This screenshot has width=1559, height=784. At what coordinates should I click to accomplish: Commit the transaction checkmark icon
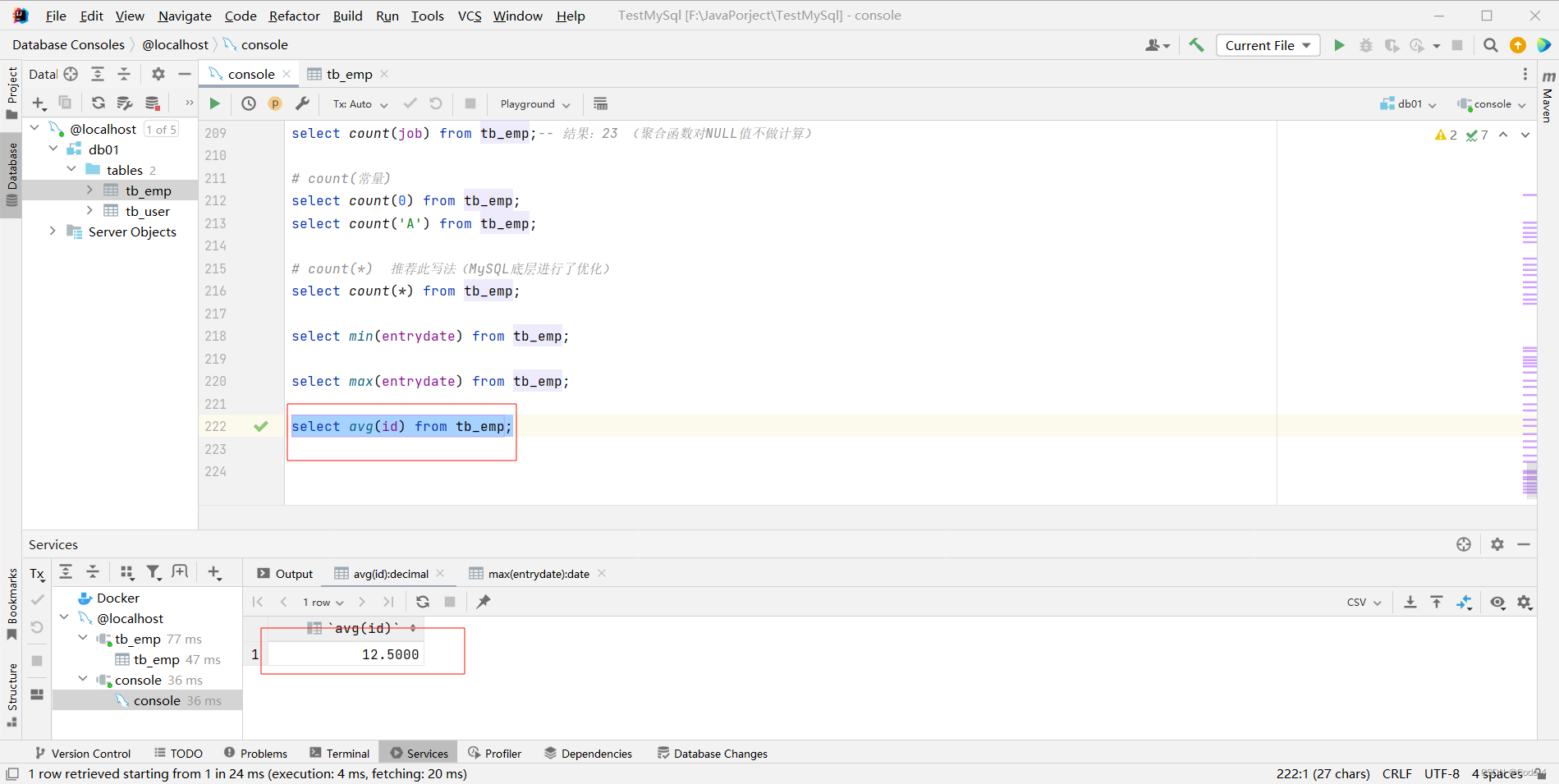click(410, 103)
